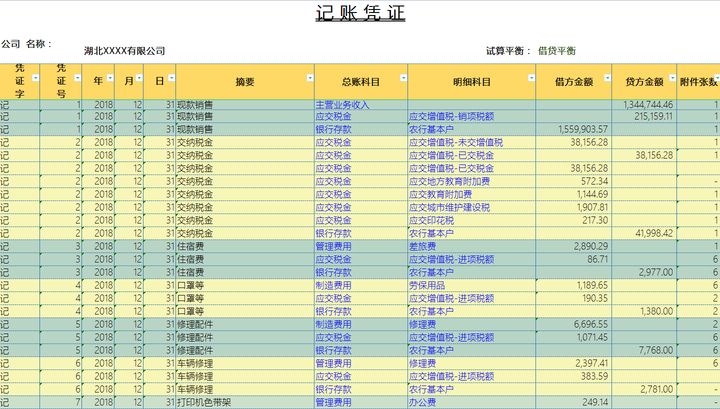Select the credit amount 7,768.00
The height and width of the screenshot is (409, 720).
pos(644,350)
